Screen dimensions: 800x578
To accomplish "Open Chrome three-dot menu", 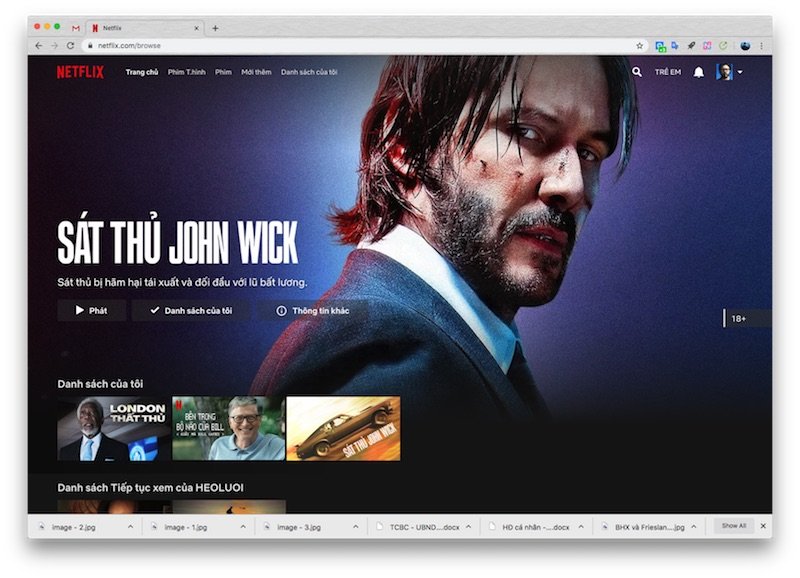I will tap(761, 45).
